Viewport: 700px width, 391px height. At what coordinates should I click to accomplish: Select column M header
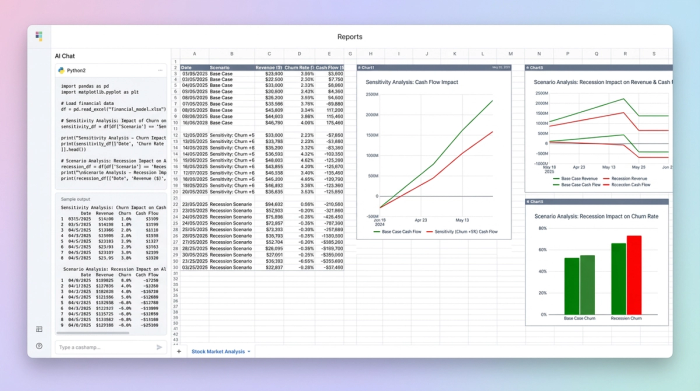(510, 54)
